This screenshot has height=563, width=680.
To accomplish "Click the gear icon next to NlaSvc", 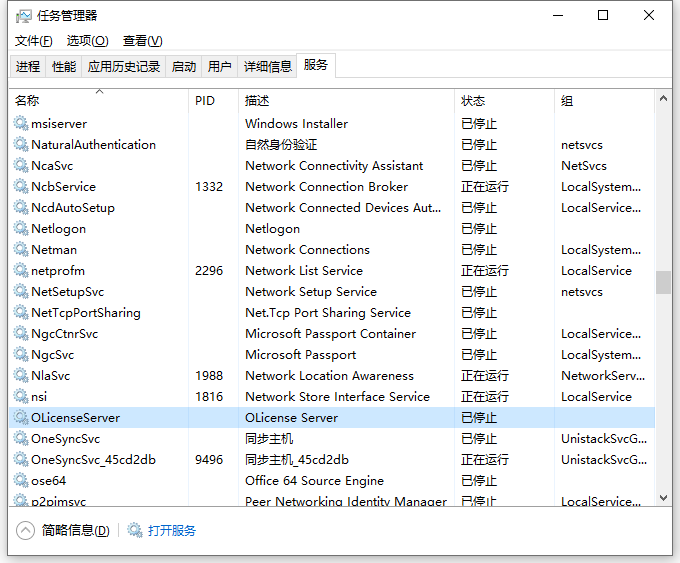I will [x=21, y=375].
